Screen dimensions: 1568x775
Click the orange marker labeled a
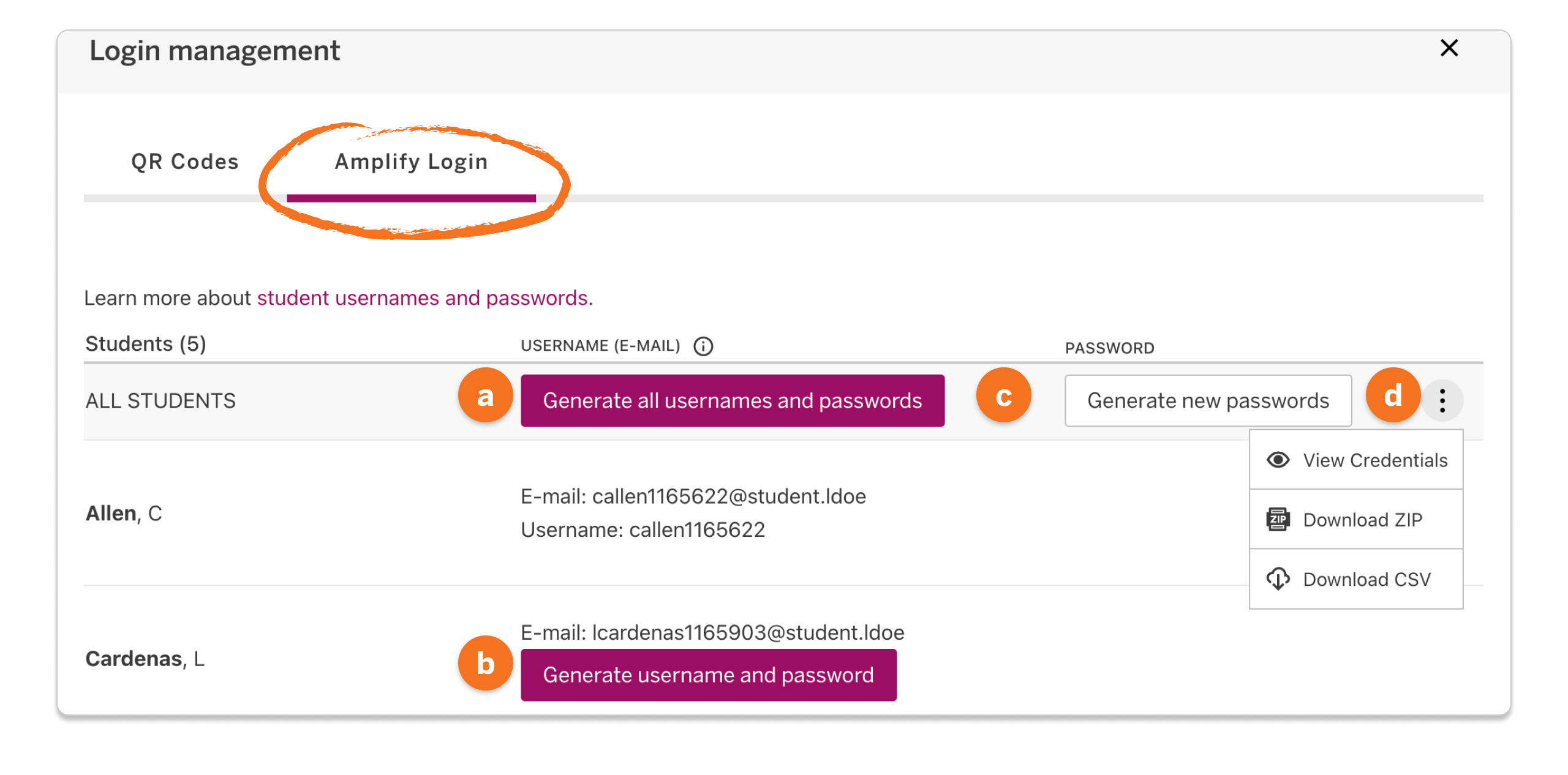coord(485,397)
